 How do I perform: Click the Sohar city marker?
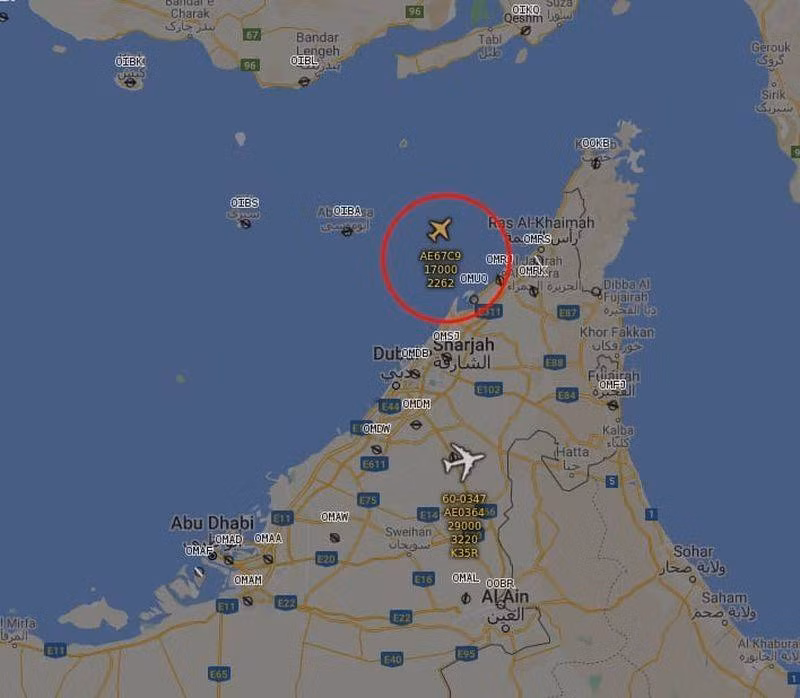pos(692,579)
